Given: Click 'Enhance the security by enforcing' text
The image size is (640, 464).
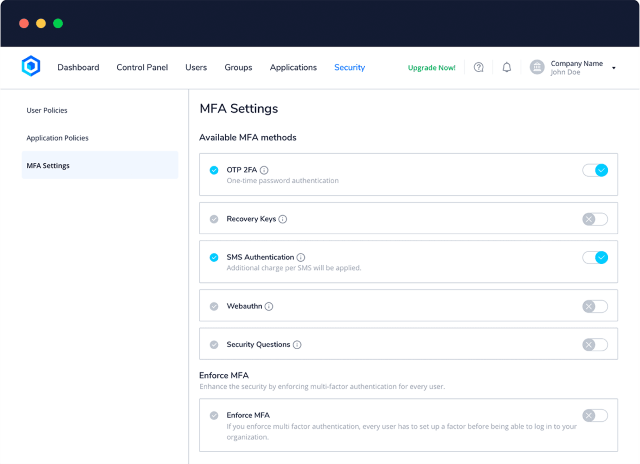Looking at the screenshot, I should coord(322,386).
